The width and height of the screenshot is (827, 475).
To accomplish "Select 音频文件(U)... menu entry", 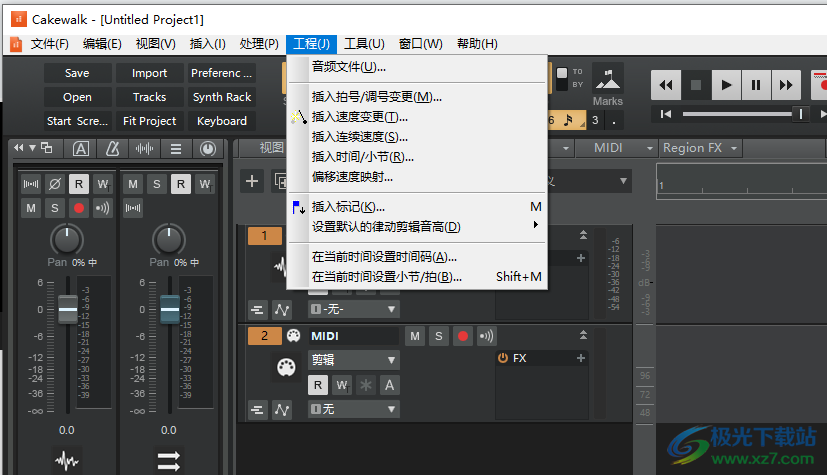I will tap(417, 67).
